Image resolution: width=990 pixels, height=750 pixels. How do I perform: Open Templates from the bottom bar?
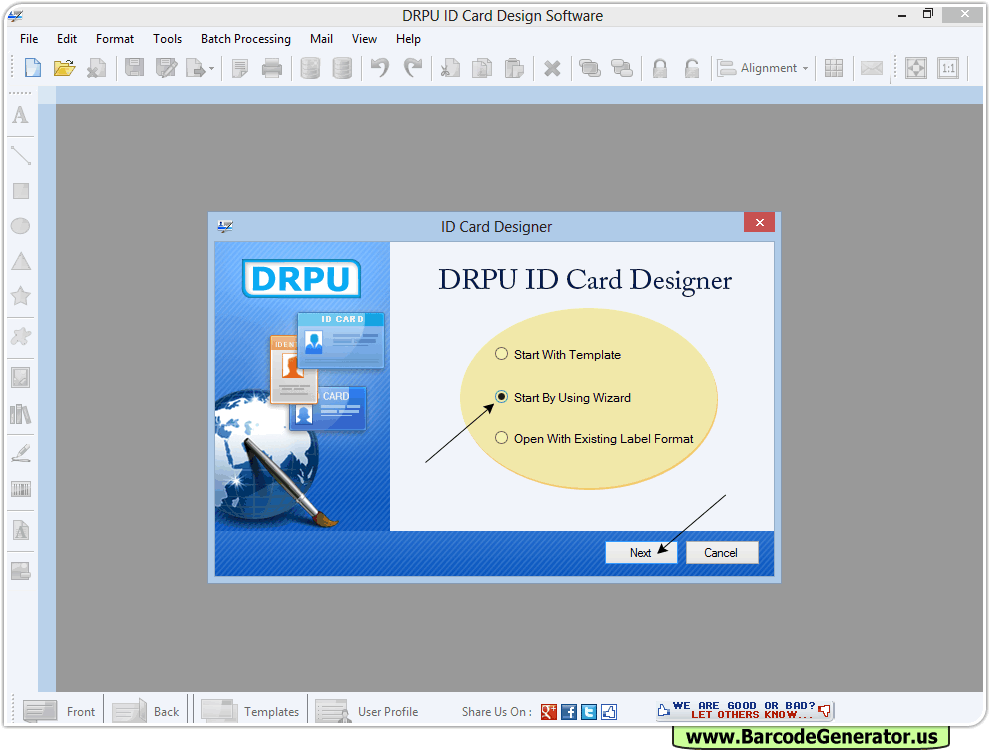click(250, 711)
